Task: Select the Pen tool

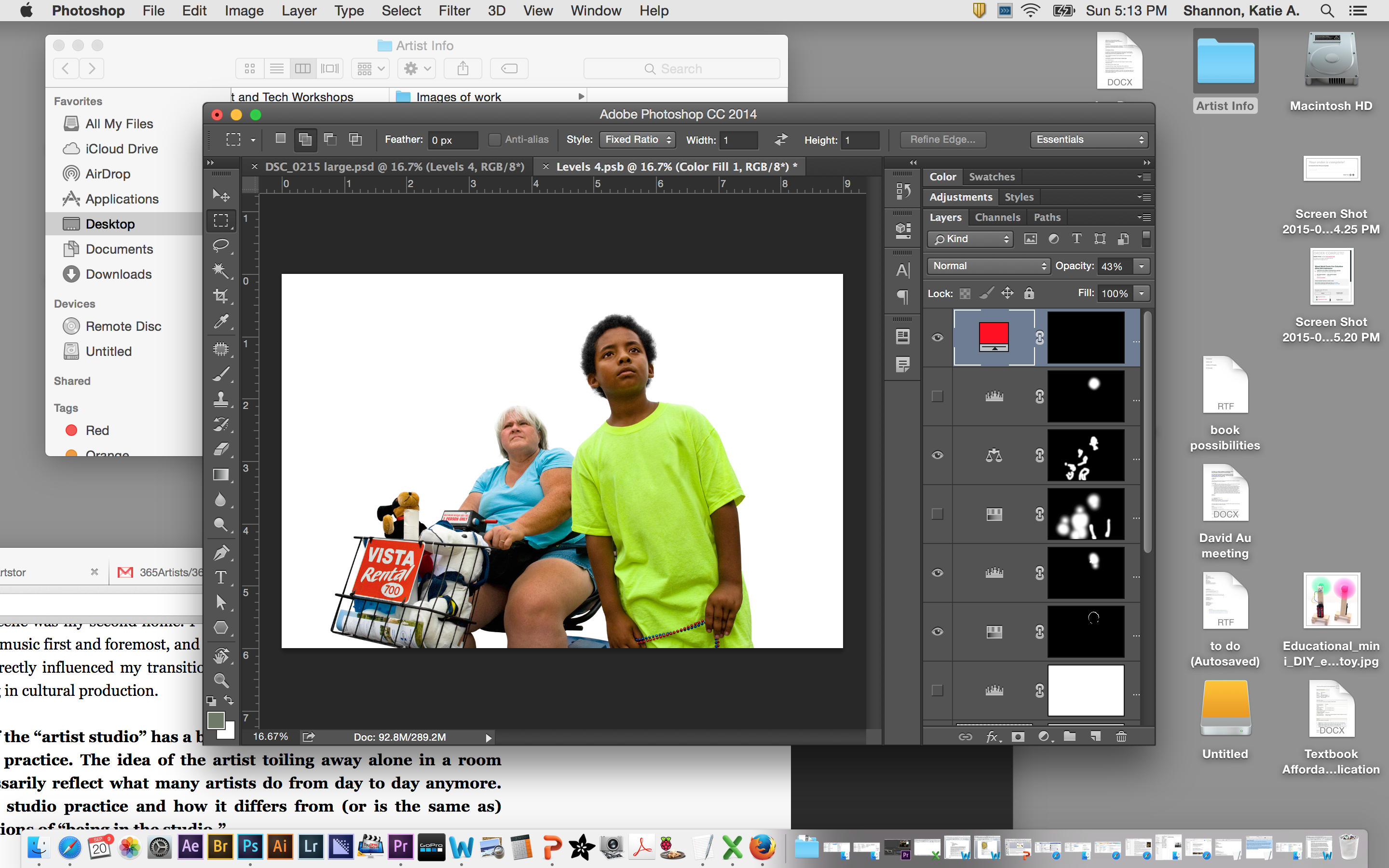Action: click(221, 552)
